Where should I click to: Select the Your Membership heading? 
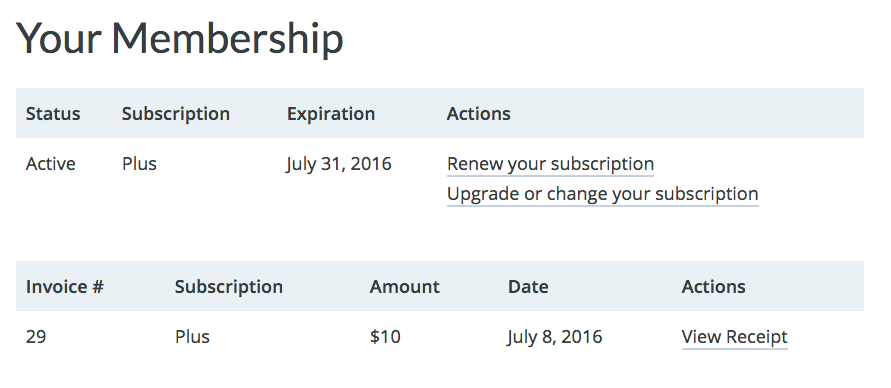tap(180, 39)
